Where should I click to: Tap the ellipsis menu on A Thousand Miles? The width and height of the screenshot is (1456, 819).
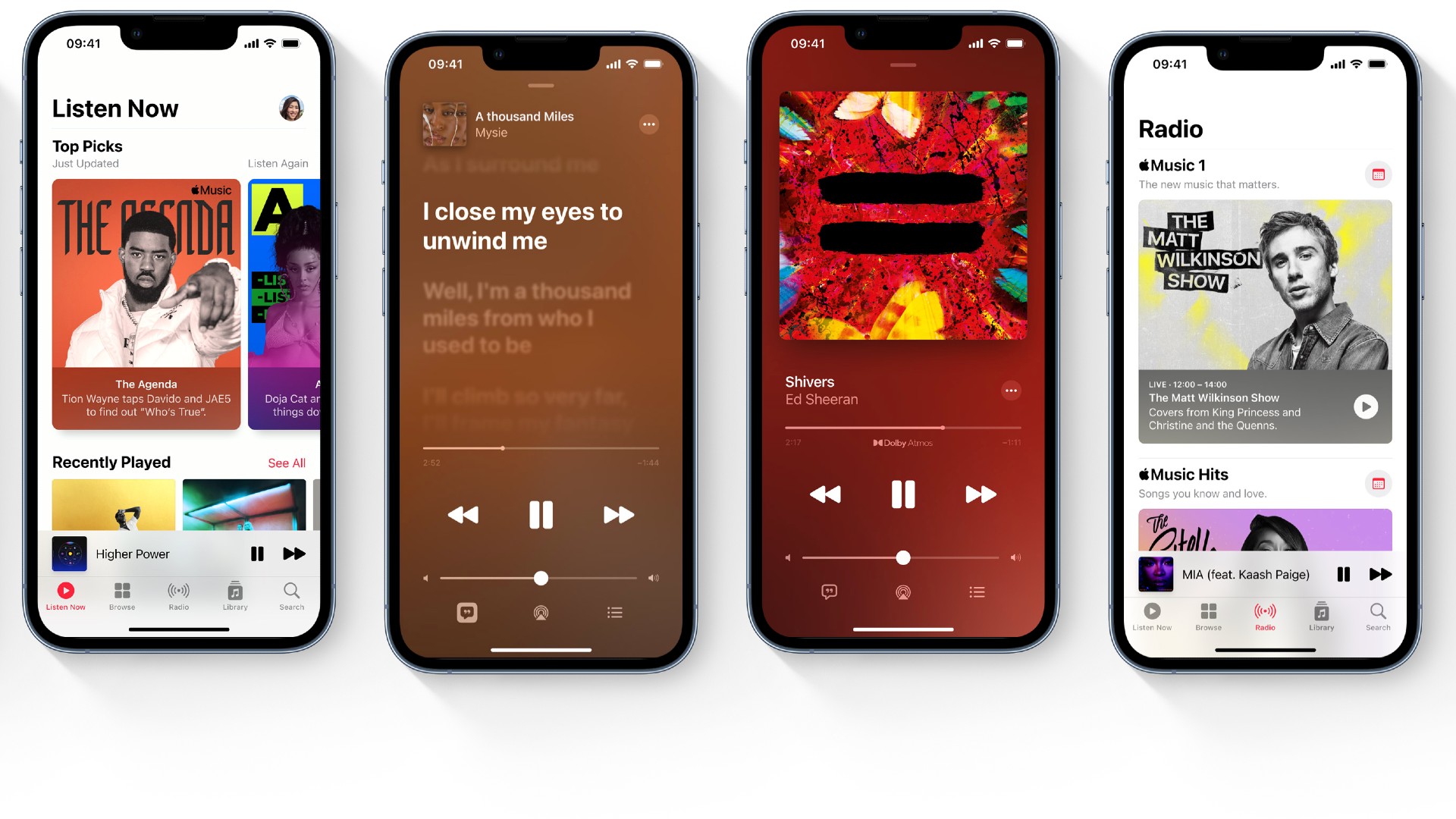tap(650, 123)
